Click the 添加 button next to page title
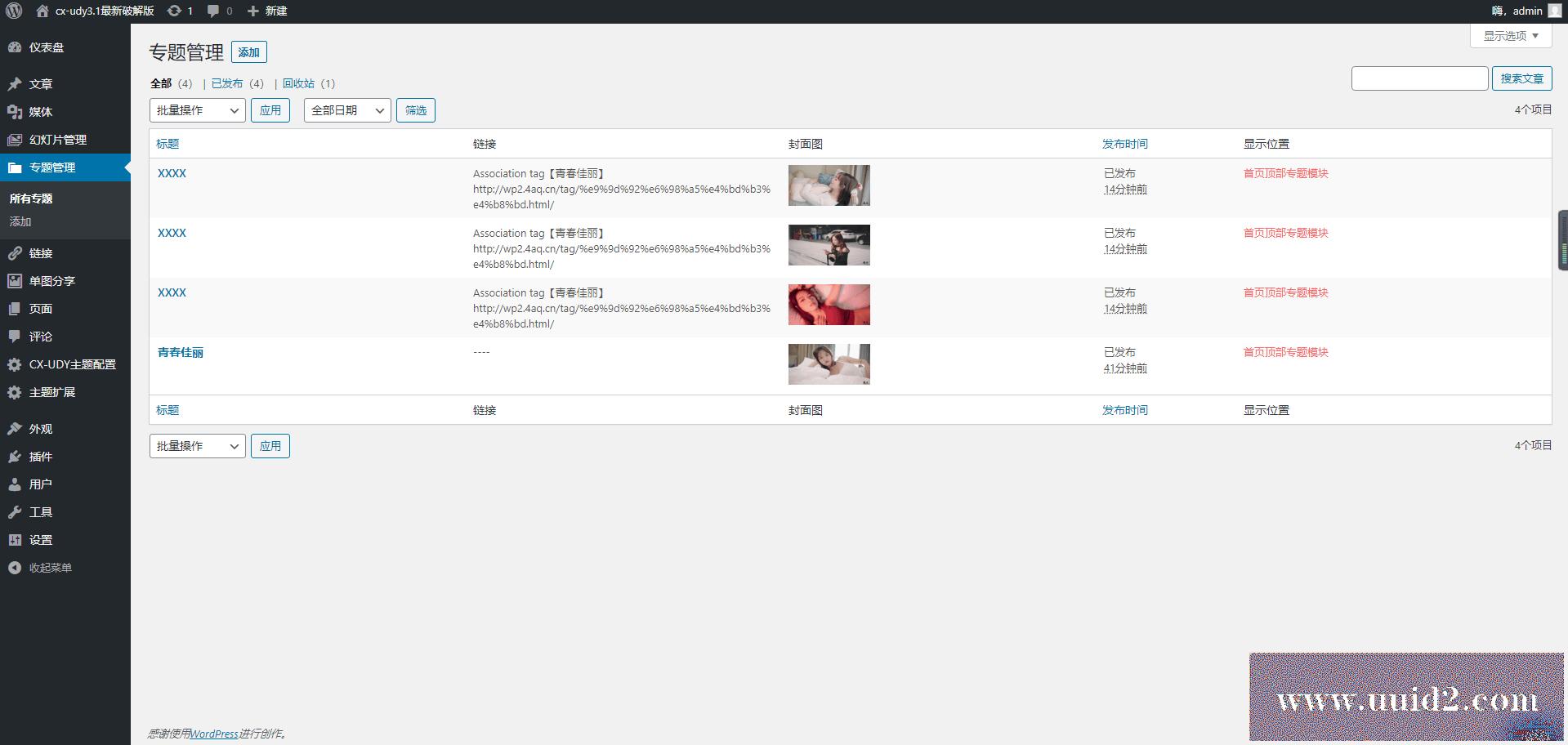 click(x=248, y=52)
